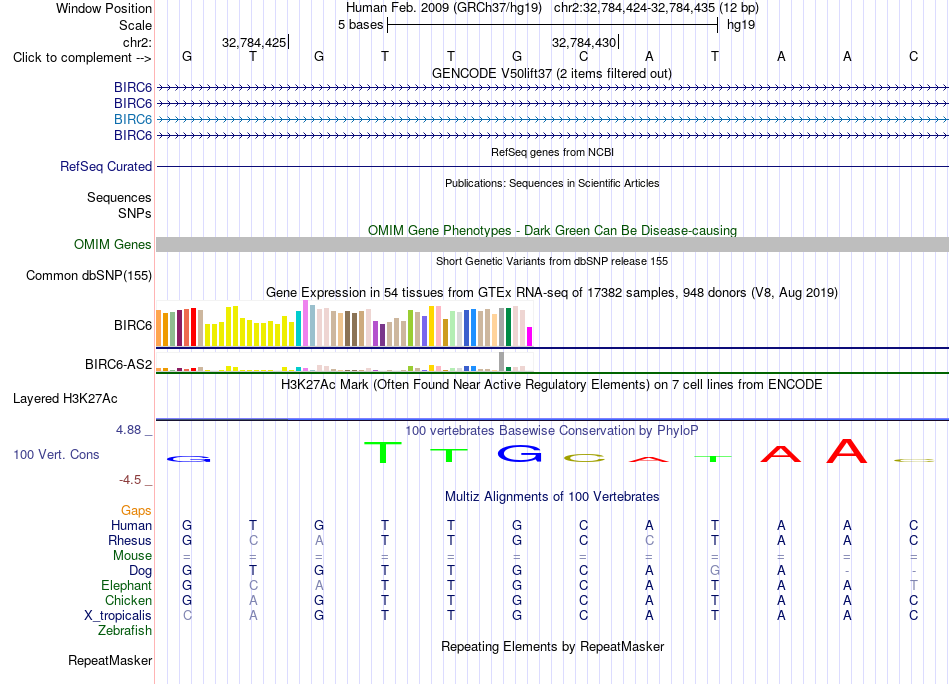Open the BIRC6-AS2 GTEx bar chart
The width and height of the screenshot is (950, 684).
click(344, 362)
